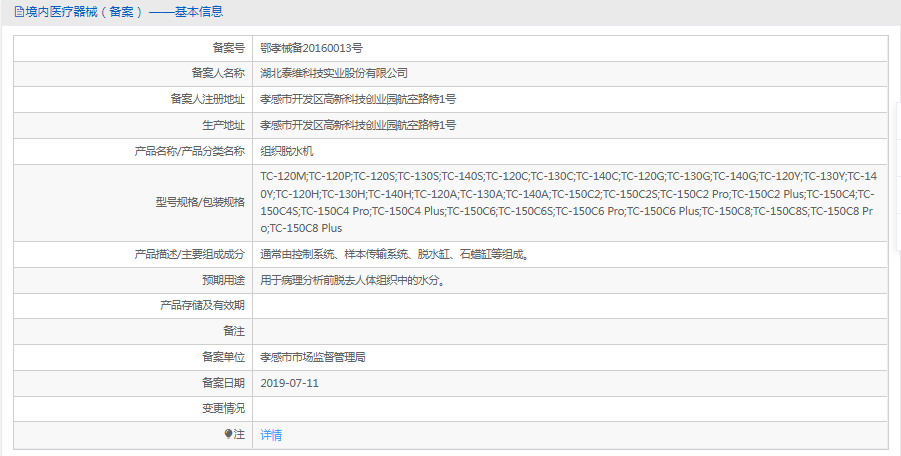Click the 生产地址 label
Viewport: 901px width, 456px height.
[224, 125]
